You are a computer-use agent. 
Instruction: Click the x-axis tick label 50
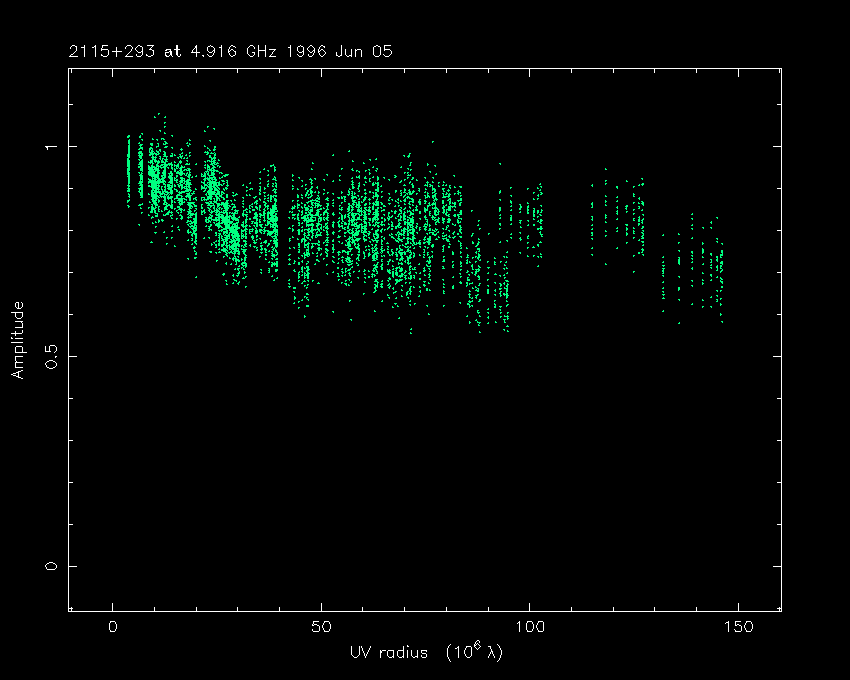[320, 627]
